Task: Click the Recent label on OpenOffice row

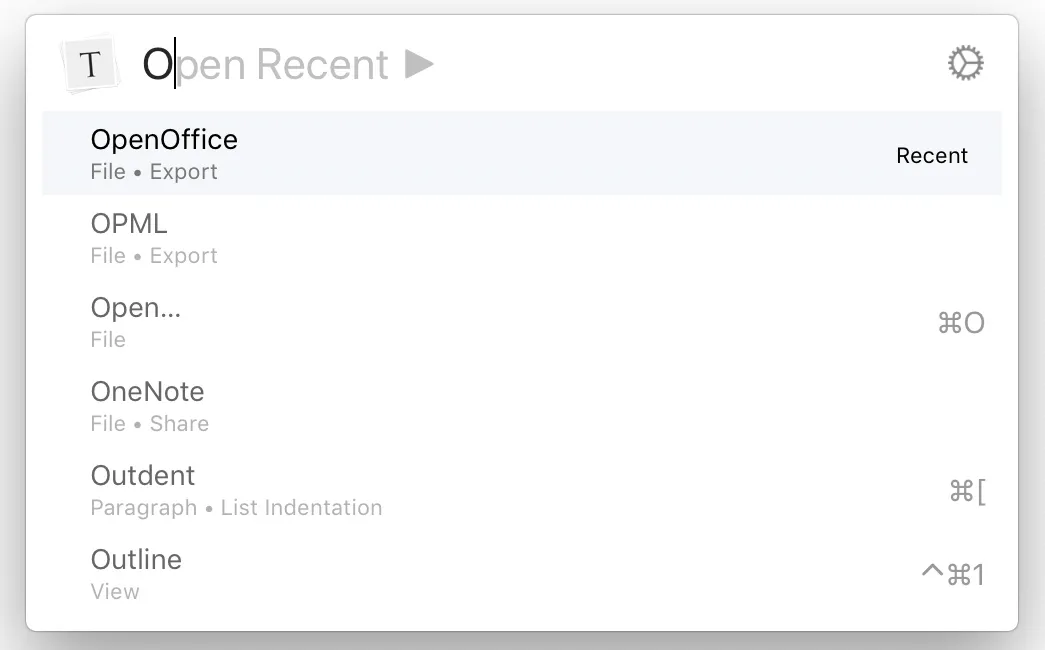Action: [932, 156]
